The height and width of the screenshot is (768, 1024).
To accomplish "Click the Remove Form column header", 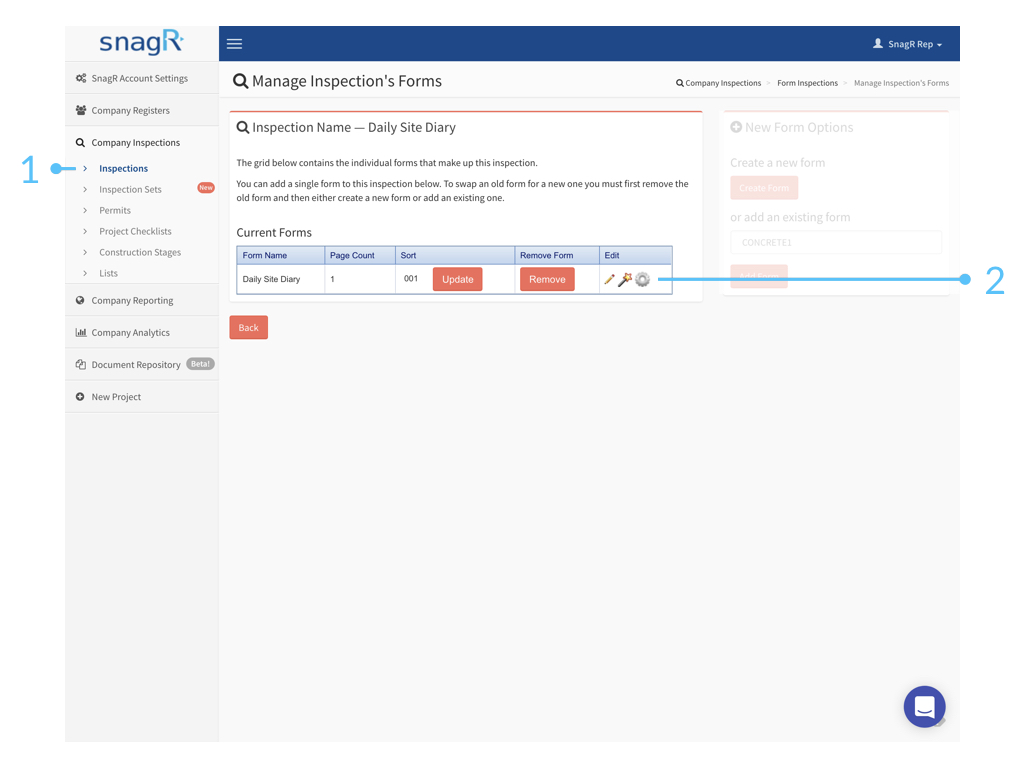I will coord(557,255).
